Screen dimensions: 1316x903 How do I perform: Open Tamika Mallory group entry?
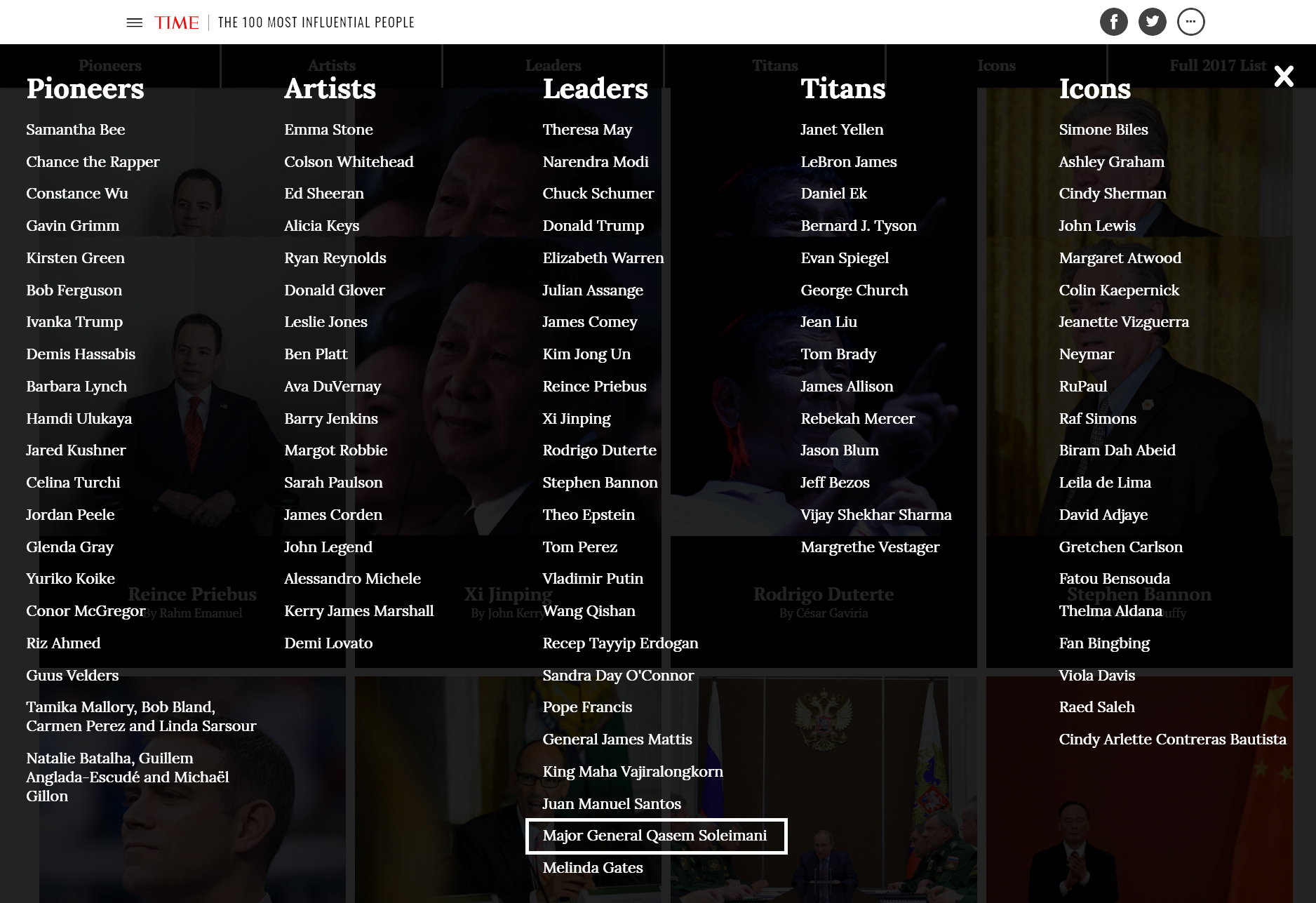tap(141, 716)
